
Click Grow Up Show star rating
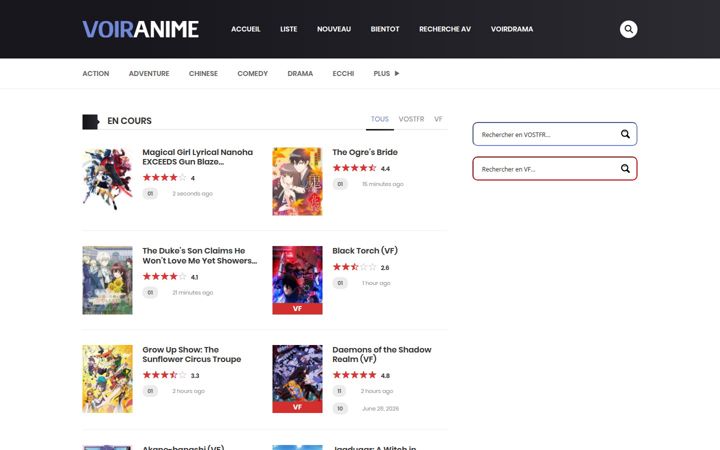(x=164, y=375)
